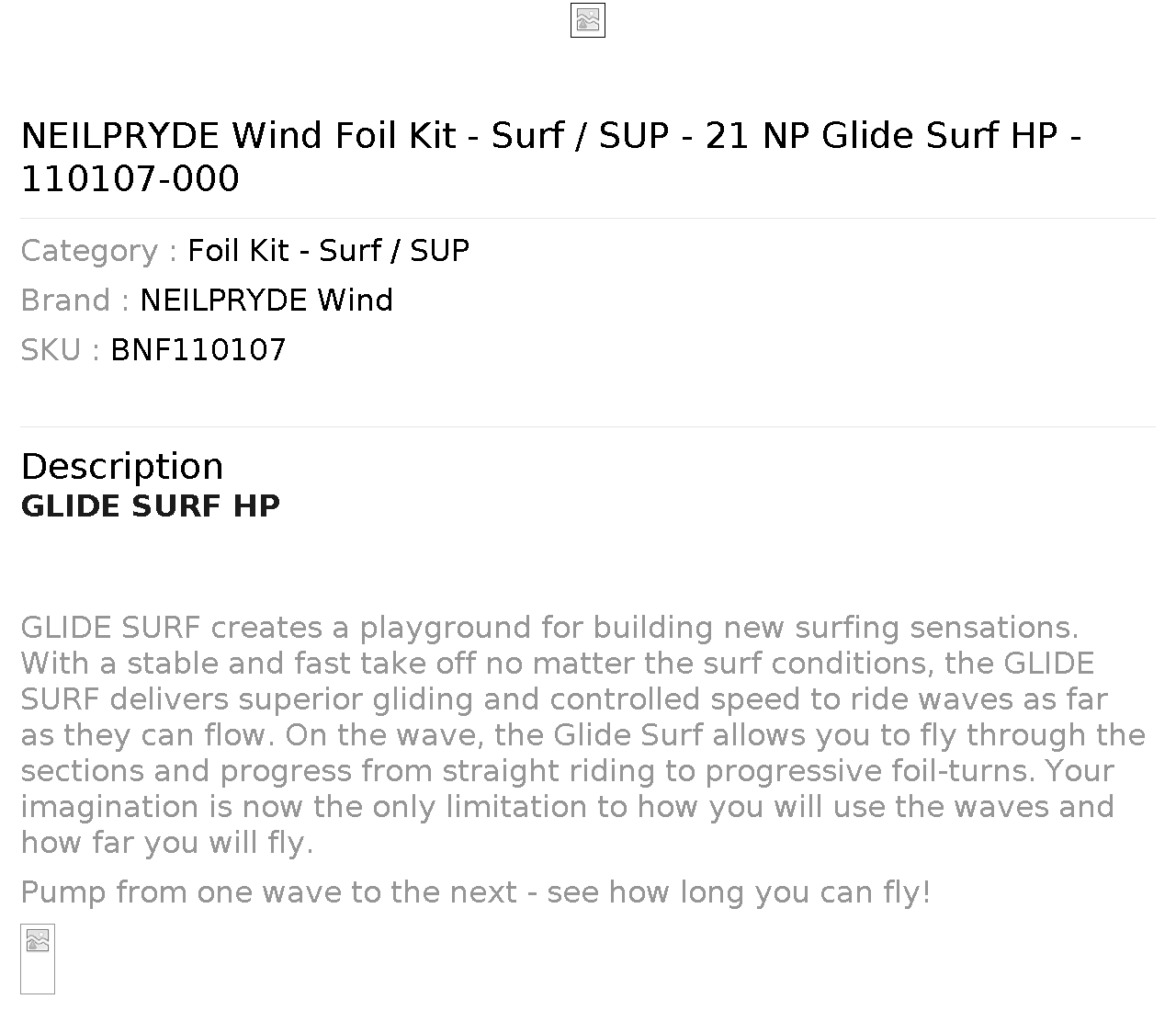This screenshot has height=1022, width=1176.
Task: Open the Foil Kit - Surf / SUP category
Action: 329,250
